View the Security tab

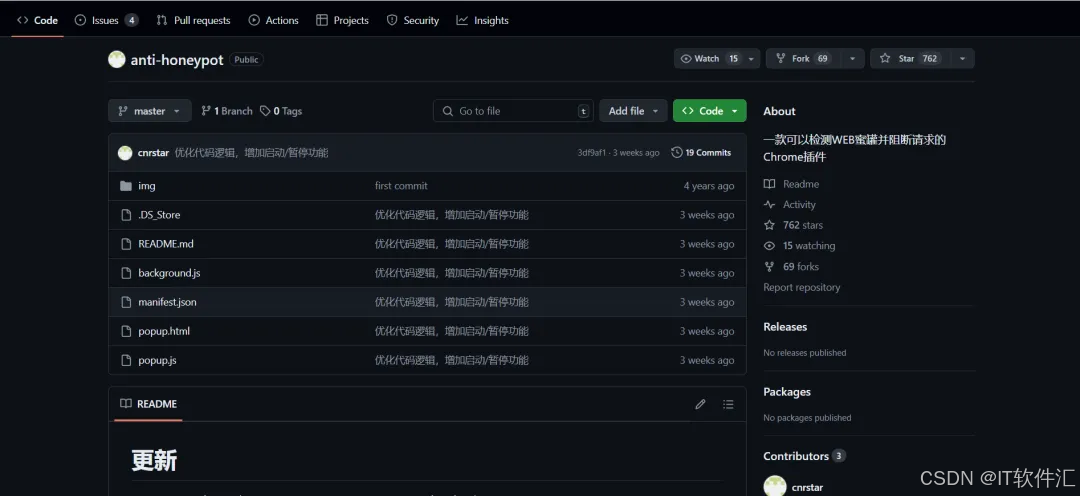point(413,20)
